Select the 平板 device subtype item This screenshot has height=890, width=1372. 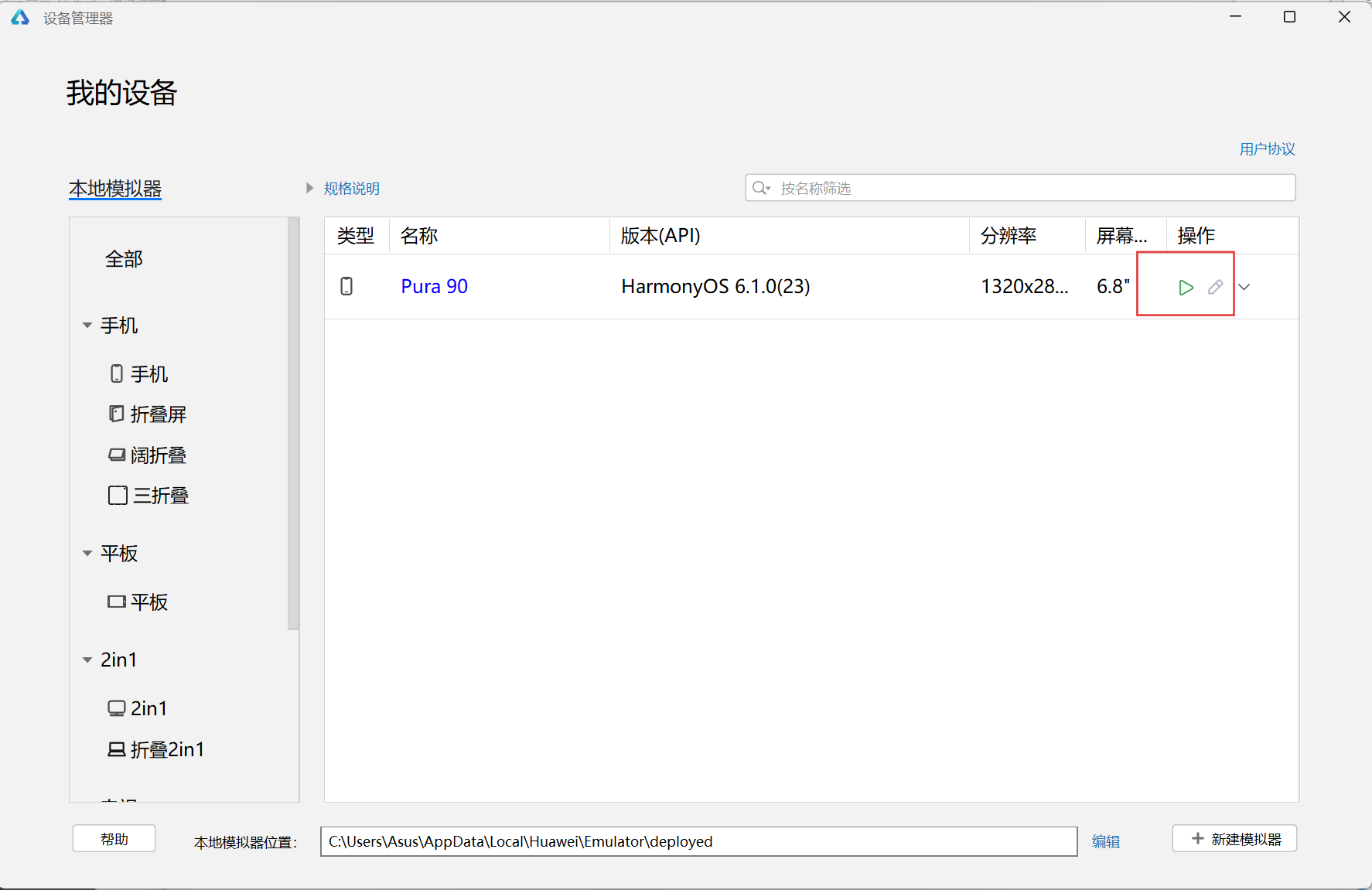(138, 602)
